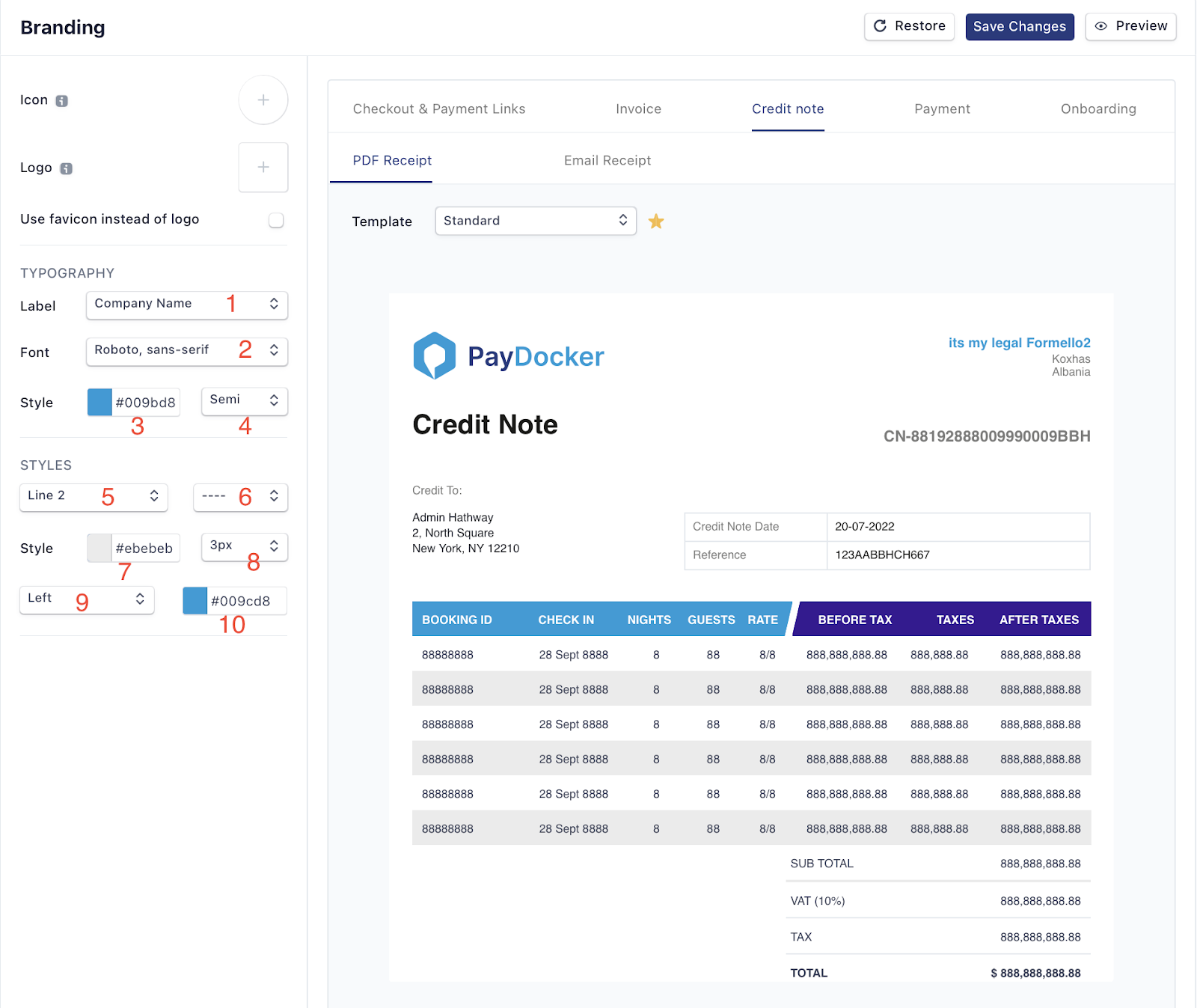This screenshot has height=1008, width=1197.
Task: Click the Preview button
Action: point(1130,26)
